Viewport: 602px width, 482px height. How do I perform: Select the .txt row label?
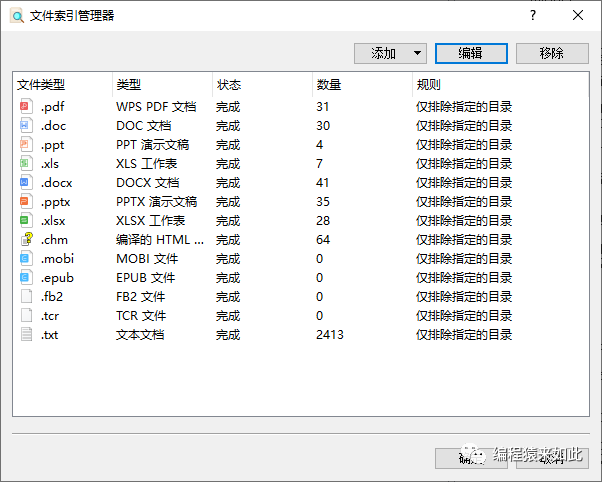coord(50,335)
